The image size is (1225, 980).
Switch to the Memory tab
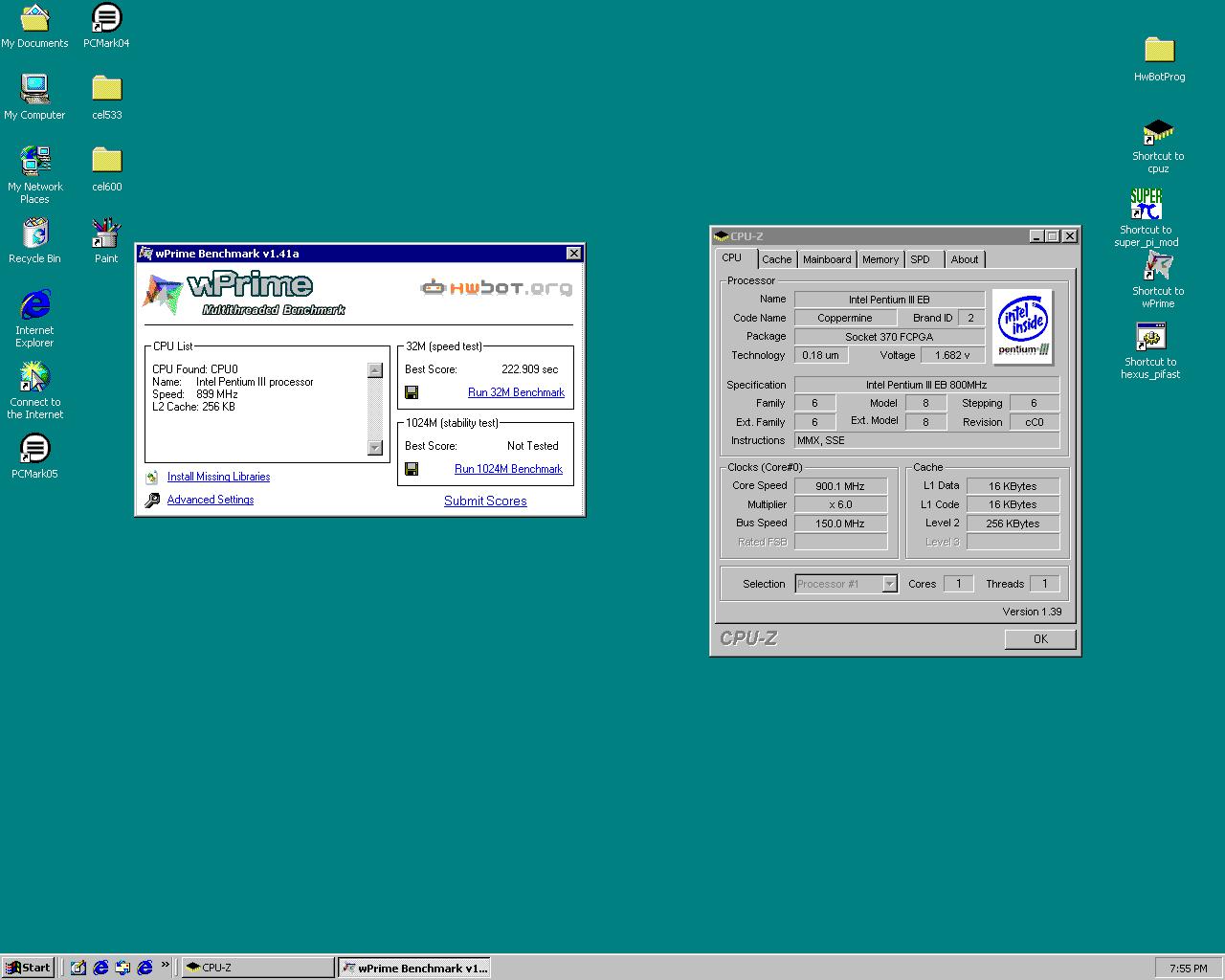pos(880,259)
